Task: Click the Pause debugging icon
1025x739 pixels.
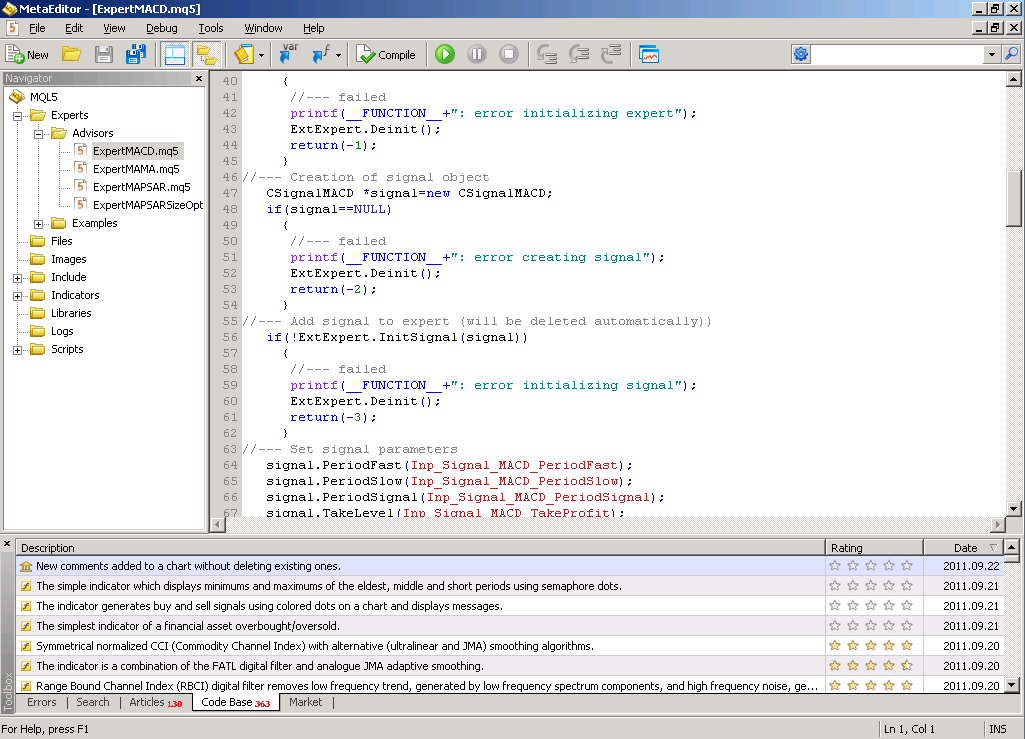Action: point(477,55)
